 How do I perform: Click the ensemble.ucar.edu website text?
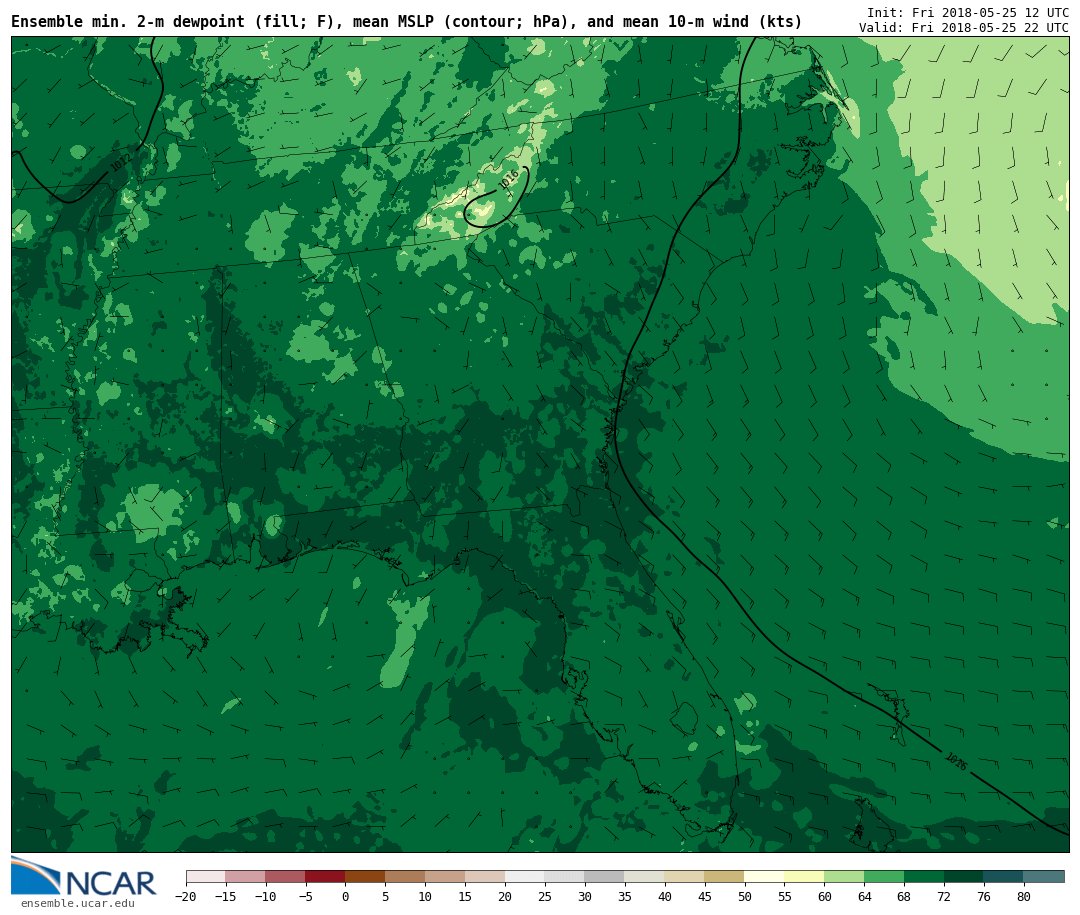77,904
